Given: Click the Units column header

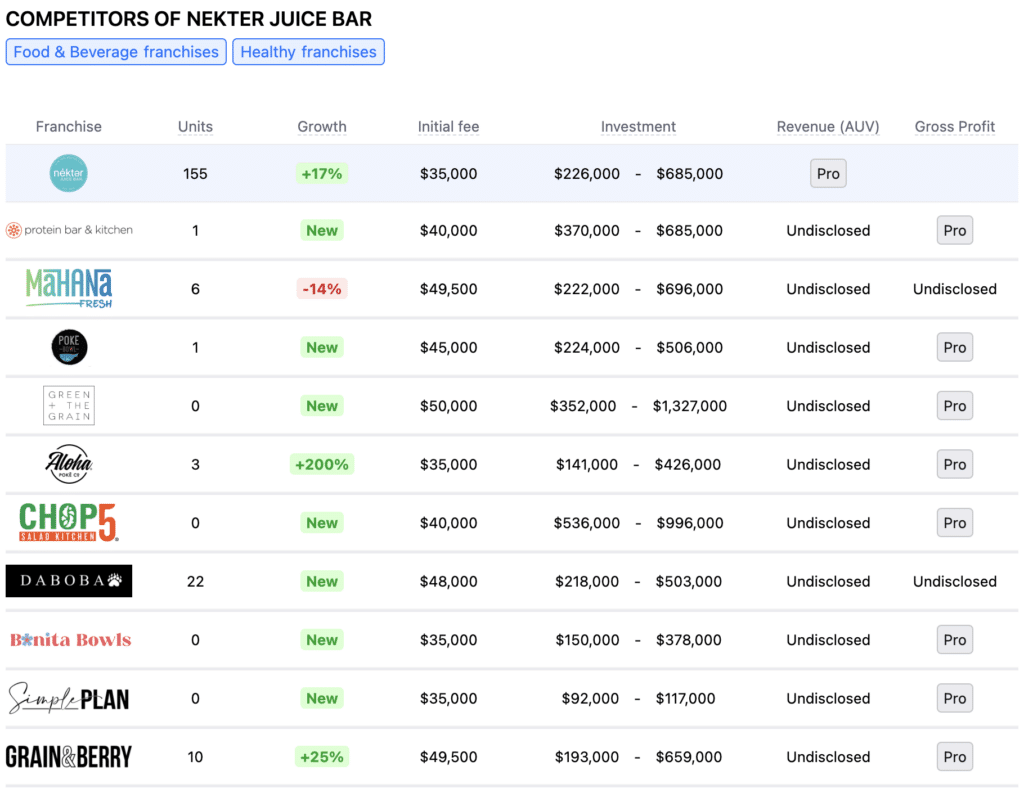Looking at the screenshot, I should pyautogui.click(x=195, y=126).
